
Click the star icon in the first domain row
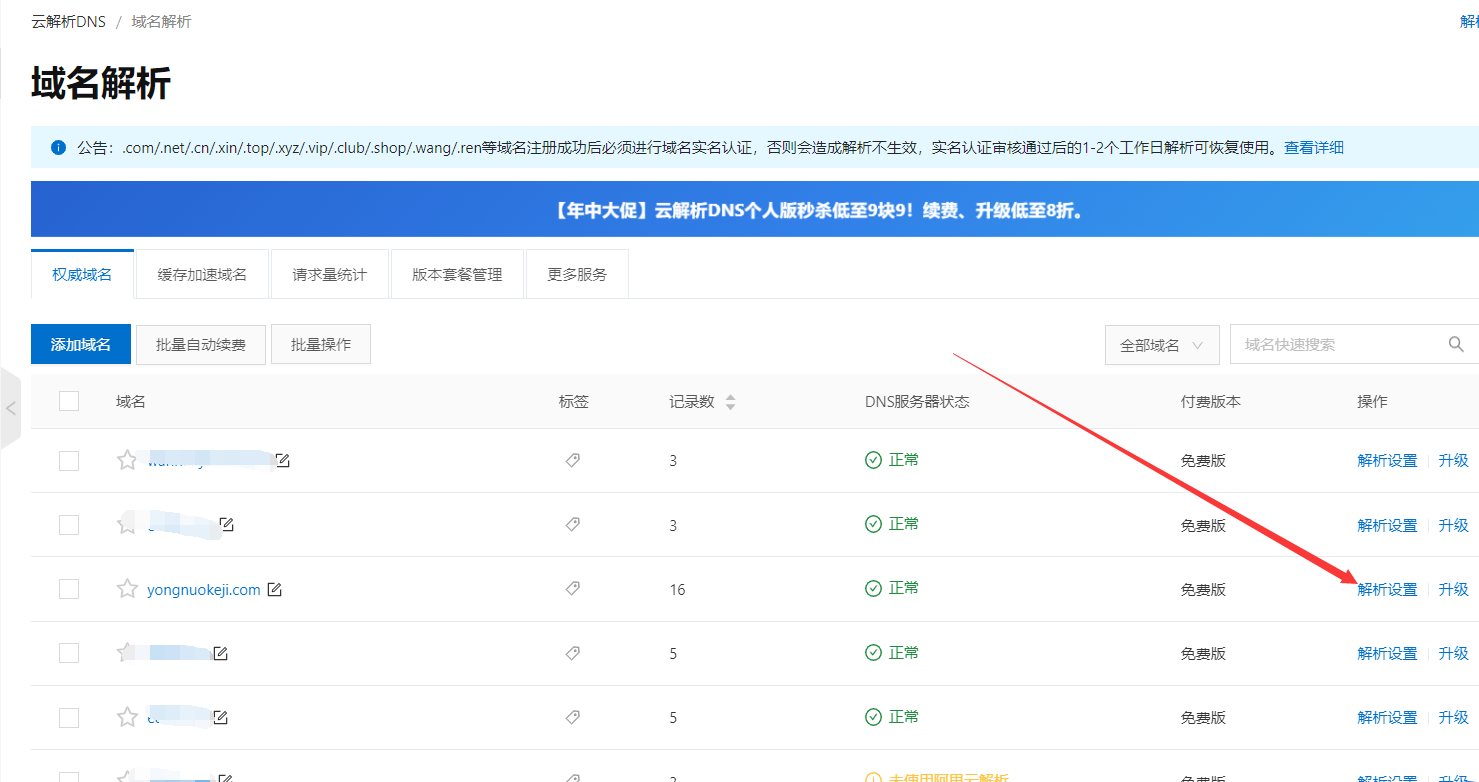click(127, 460)
